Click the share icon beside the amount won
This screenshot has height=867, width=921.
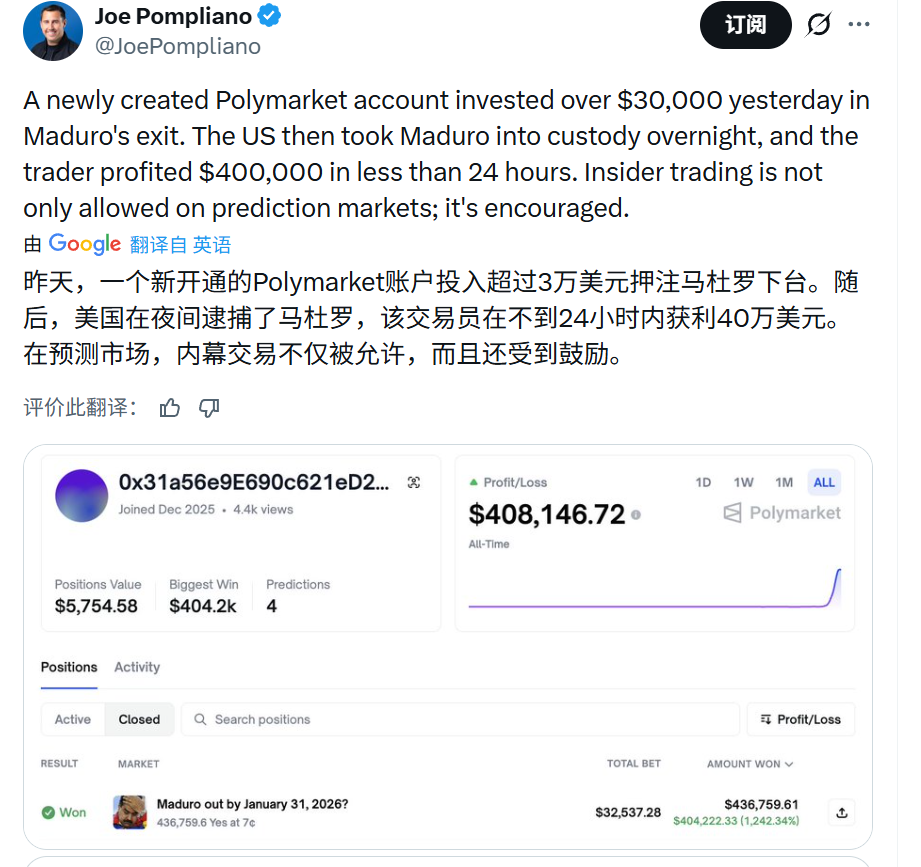point(842,813)
